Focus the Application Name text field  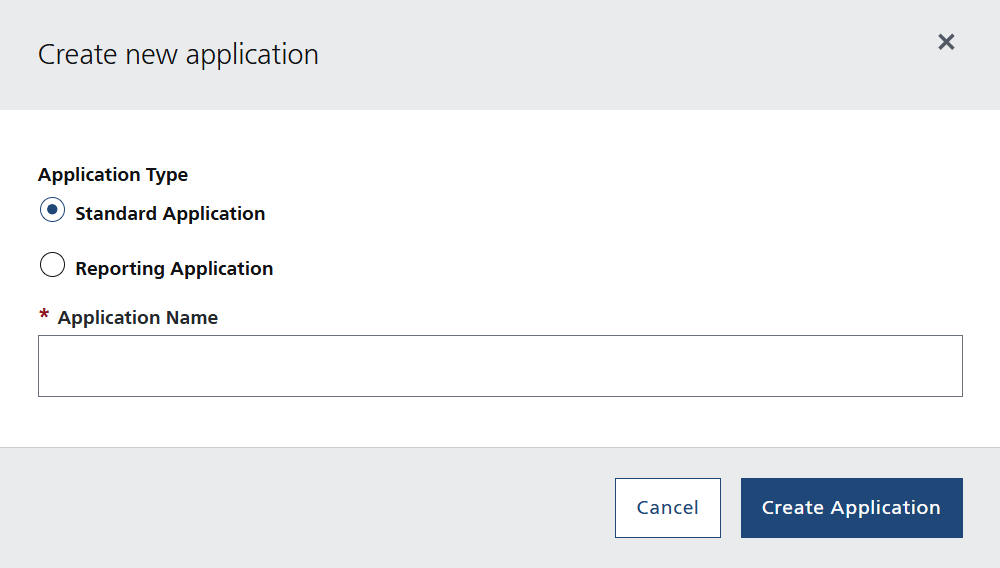(500, 366)
